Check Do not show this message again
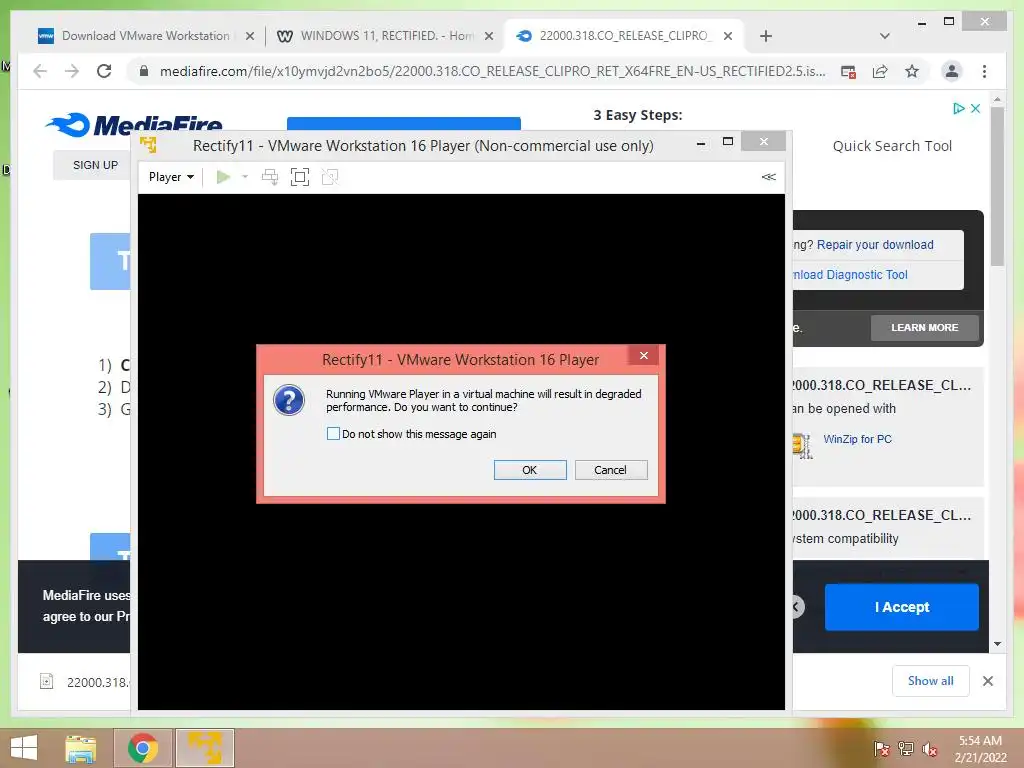The image size is (1024, 768). (333, 434)
